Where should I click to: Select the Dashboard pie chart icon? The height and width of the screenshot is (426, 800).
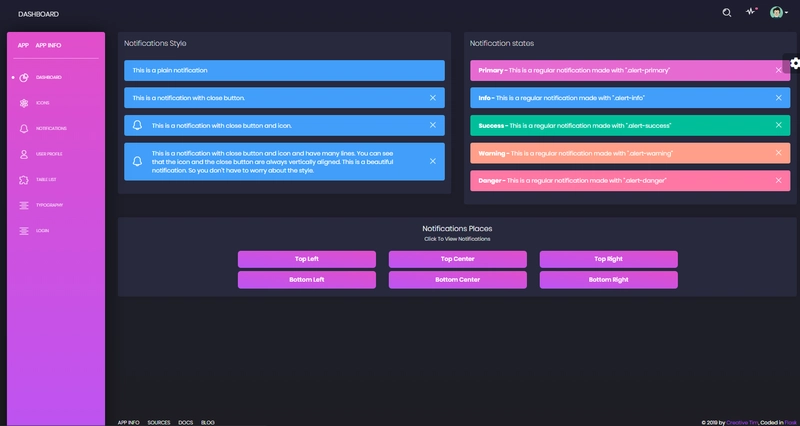click(x=23, y=78)
